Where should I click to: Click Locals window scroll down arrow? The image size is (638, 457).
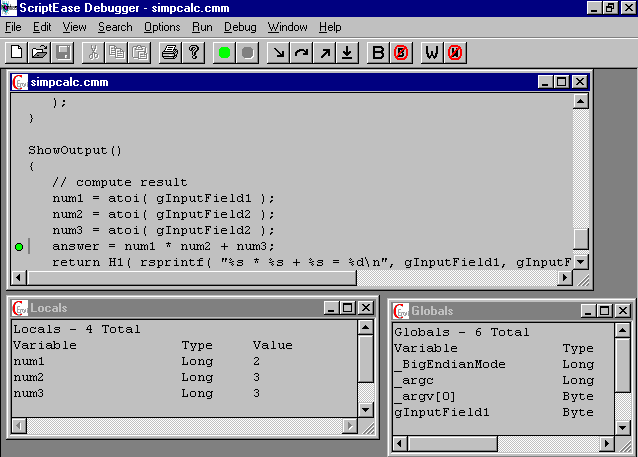click(366, 410)
